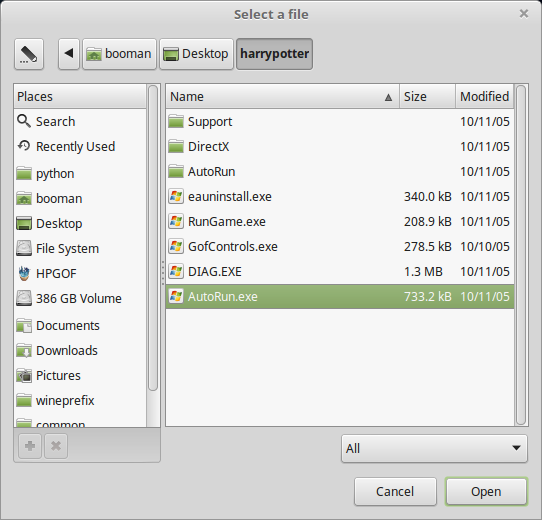The image size is (542, 520).
Task: Open Search in Places
Action: click(80, 122)
